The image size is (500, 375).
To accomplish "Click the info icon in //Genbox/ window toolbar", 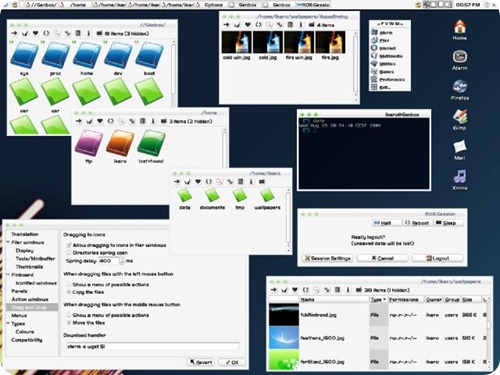I will click(88, 33).
